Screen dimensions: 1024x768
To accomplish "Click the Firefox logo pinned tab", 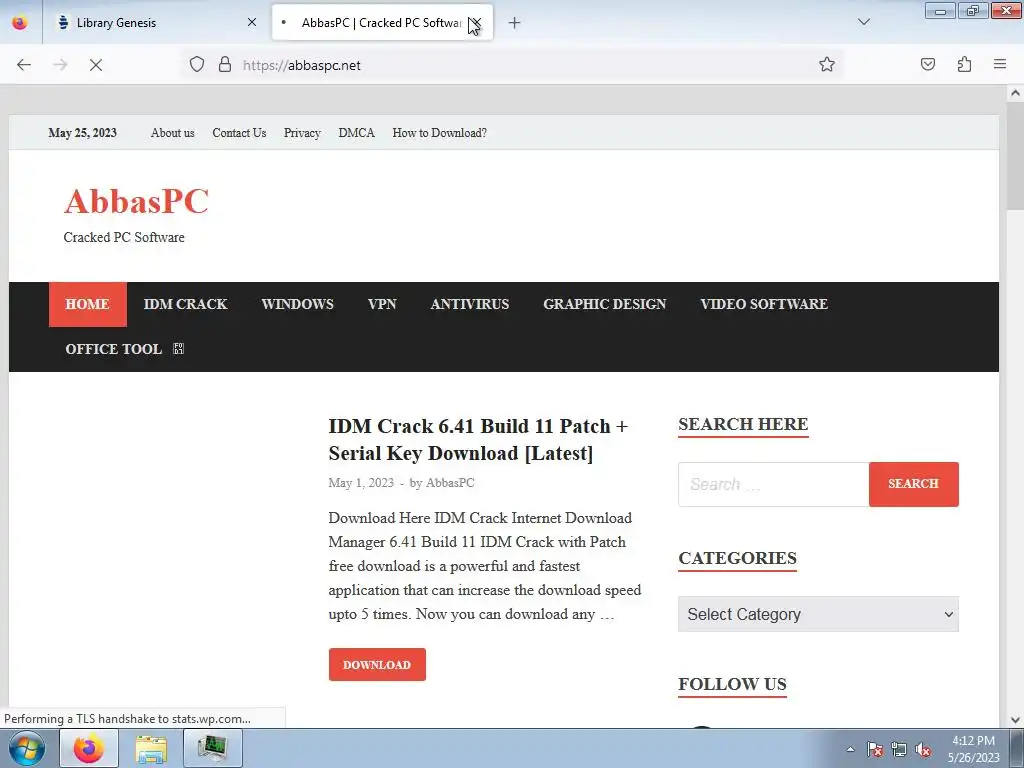I will pos(20,23).
